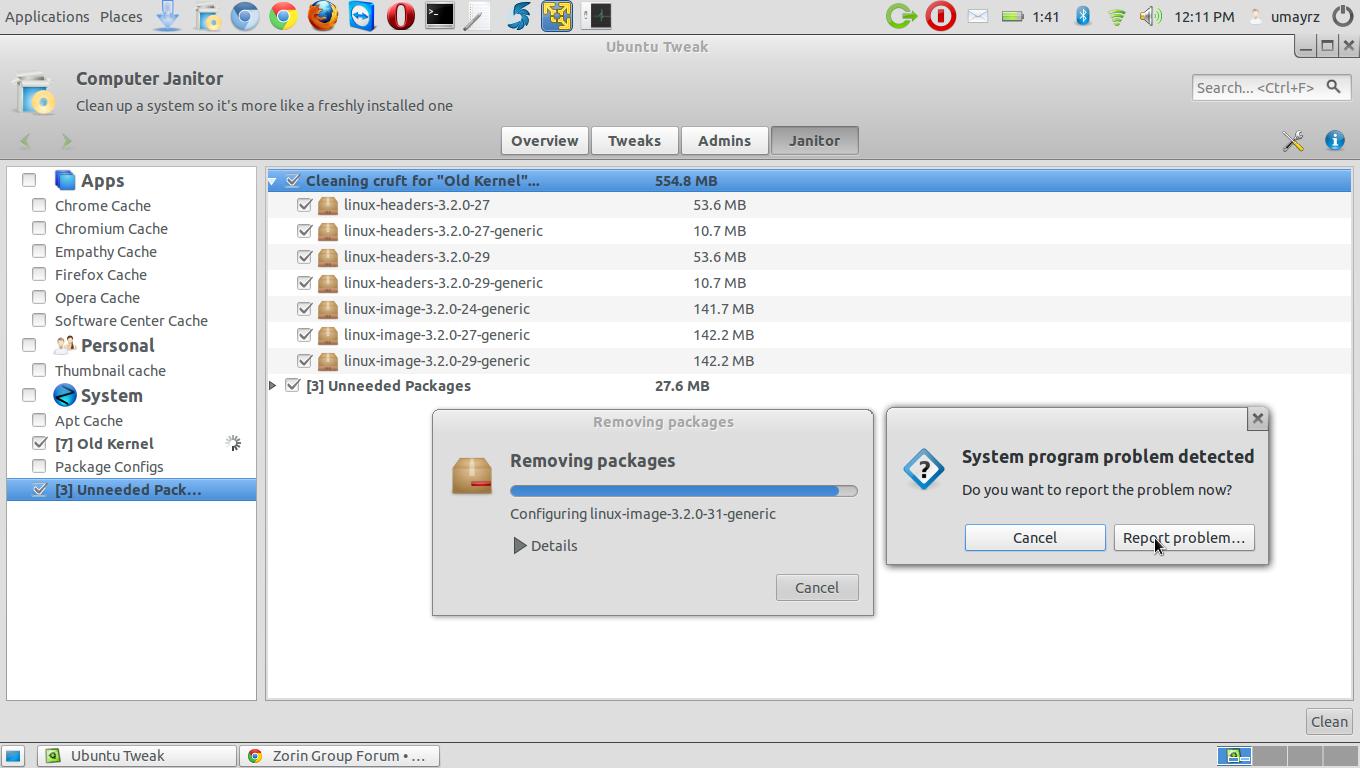This screenshot has width=1360, height=768.
Task: Enable the Chrome Cache checkbox
Action: tap(39, 205)
